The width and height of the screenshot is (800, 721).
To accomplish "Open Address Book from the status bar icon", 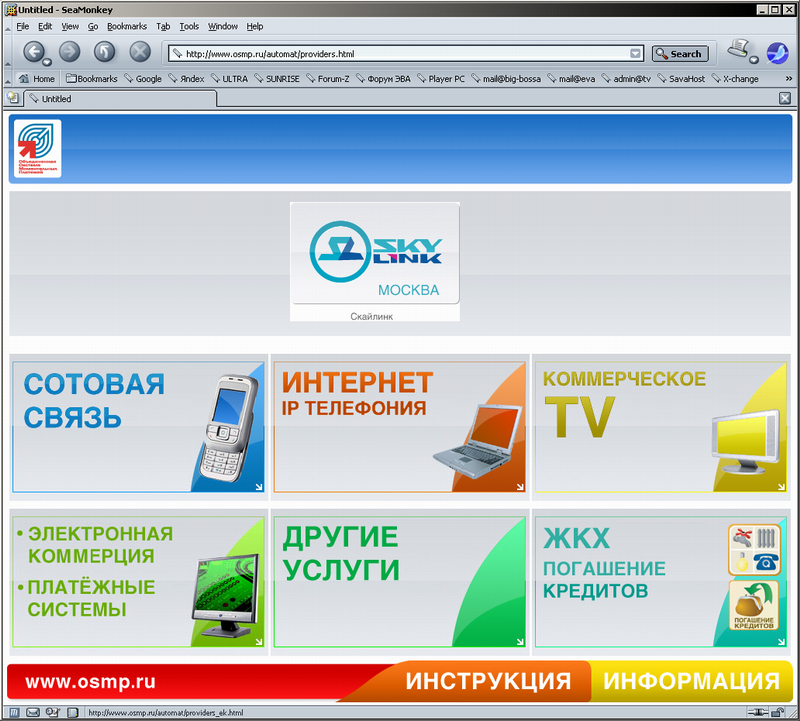I will pyautogui.click(x=73, y=712).
